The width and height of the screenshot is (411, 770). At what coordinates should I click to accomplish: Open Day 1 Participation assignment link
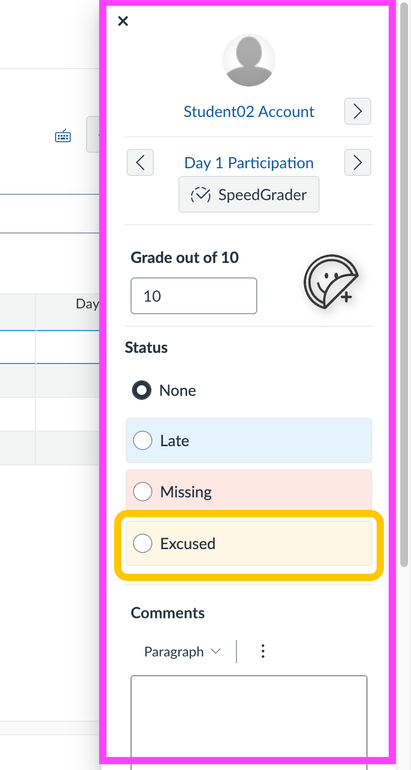point(249,163)
